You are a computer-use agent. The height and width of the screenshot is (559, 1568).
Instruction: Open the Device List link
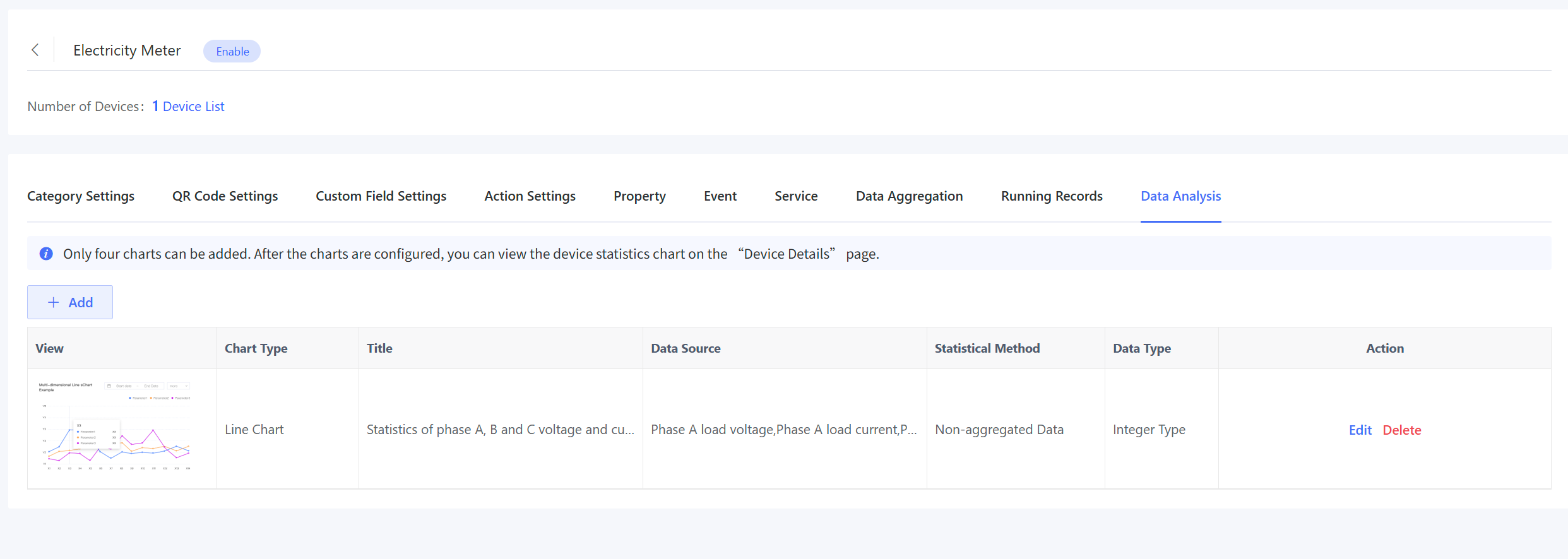(x=193, y=107)
